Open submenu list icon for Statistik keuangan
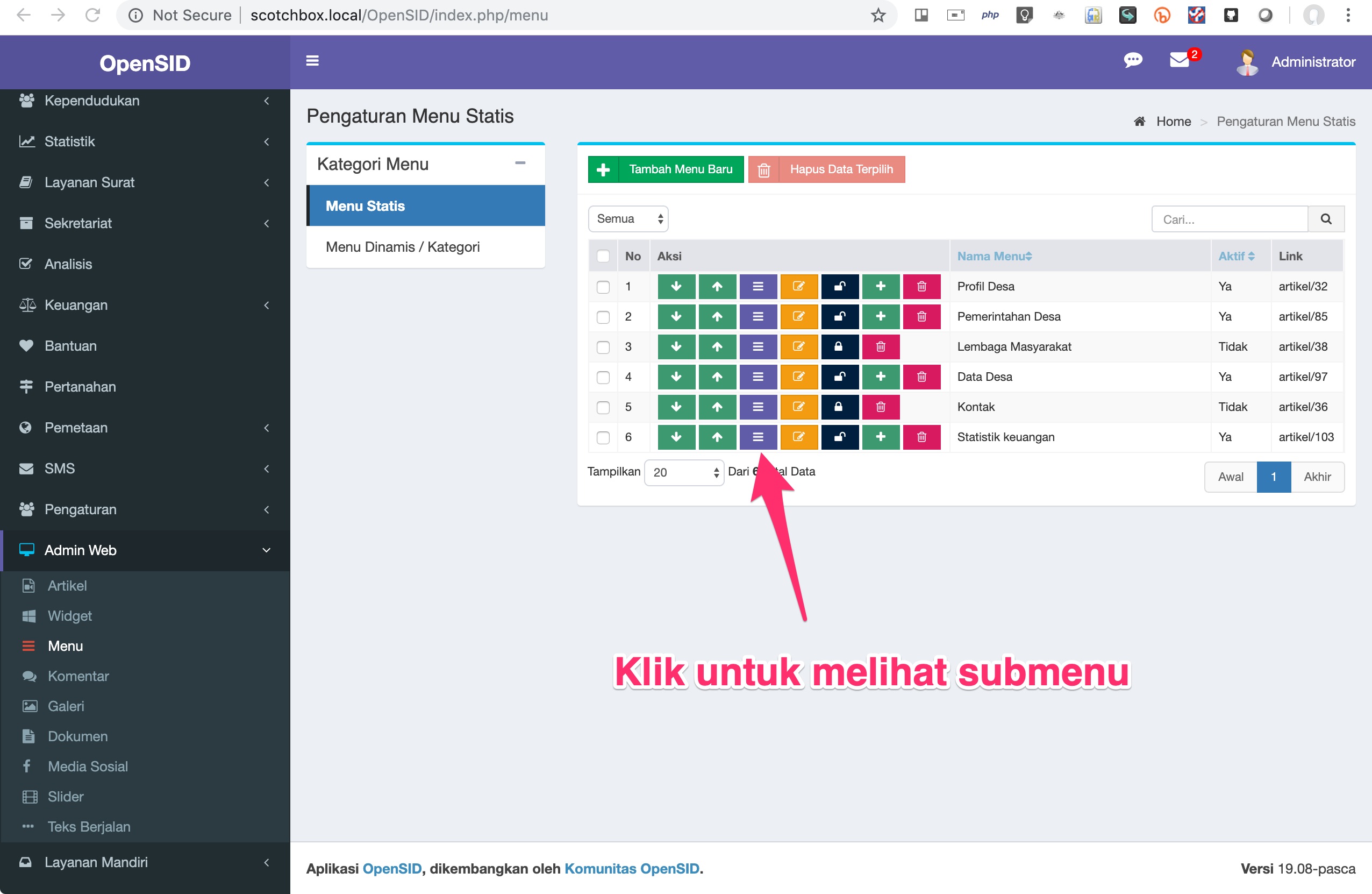Screen dimensions: 1372x894 pos(758,437)
